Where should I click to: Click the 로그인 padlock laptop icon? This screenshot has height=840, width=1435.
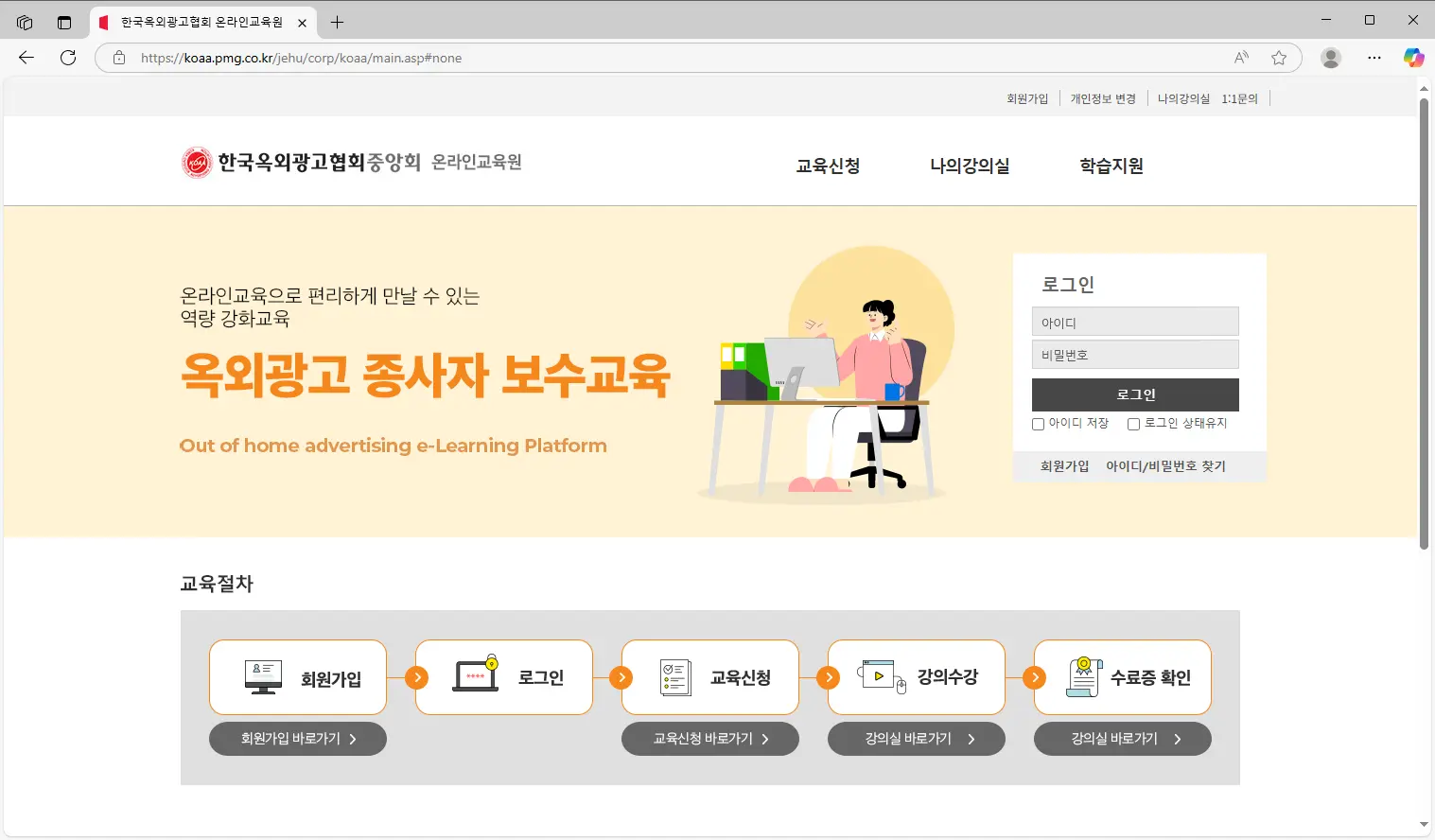(x=478, y=674)
